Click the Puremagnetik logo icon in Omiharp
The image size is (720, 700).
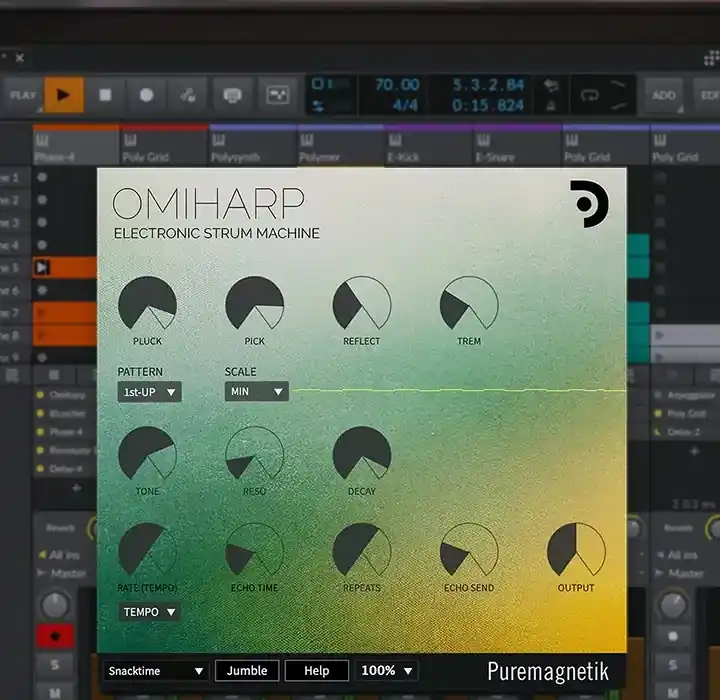coord(589,204)
